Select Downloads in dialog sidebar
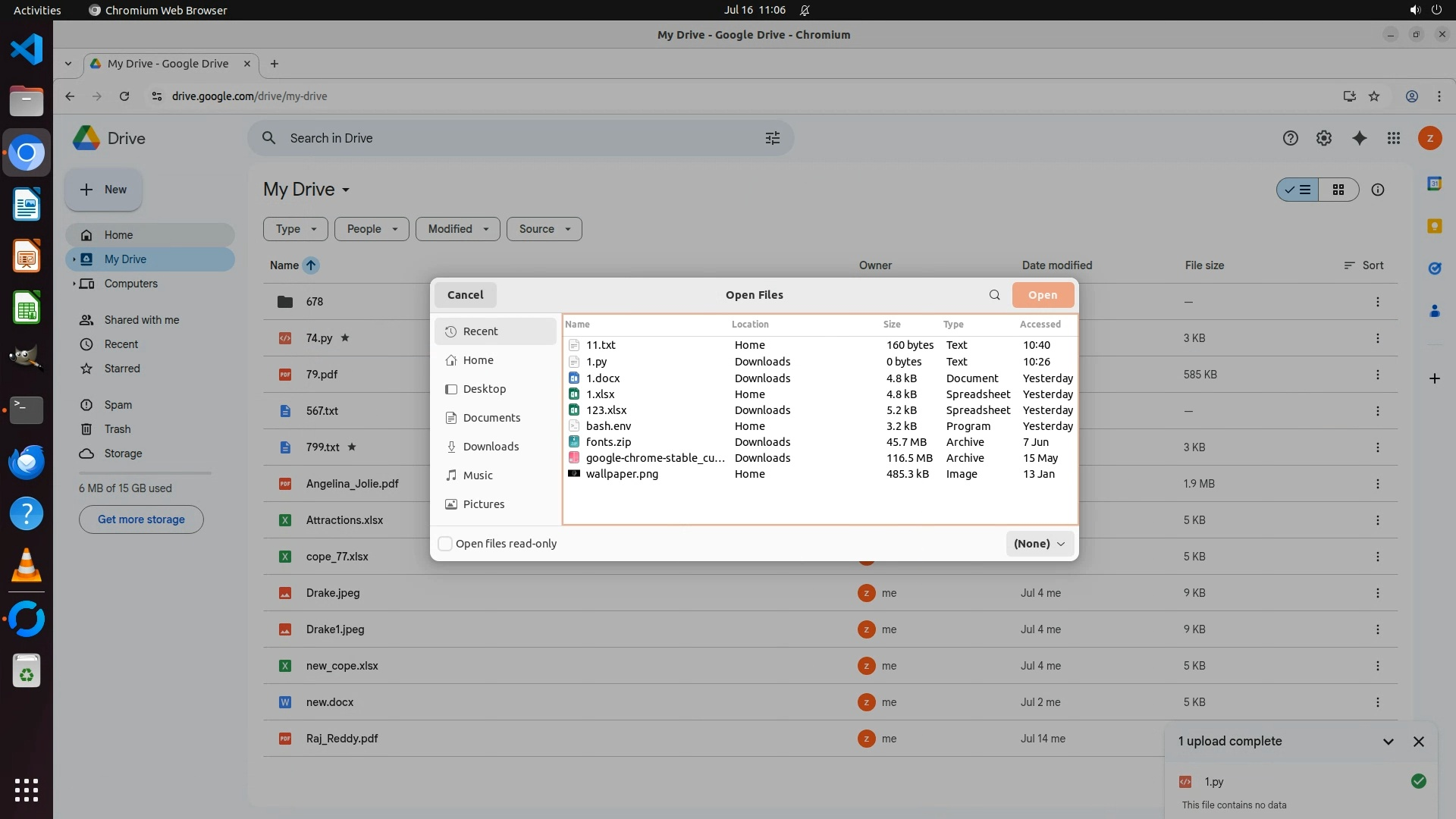This screenshot has width=1456, height=819. [x=491, y=447]
